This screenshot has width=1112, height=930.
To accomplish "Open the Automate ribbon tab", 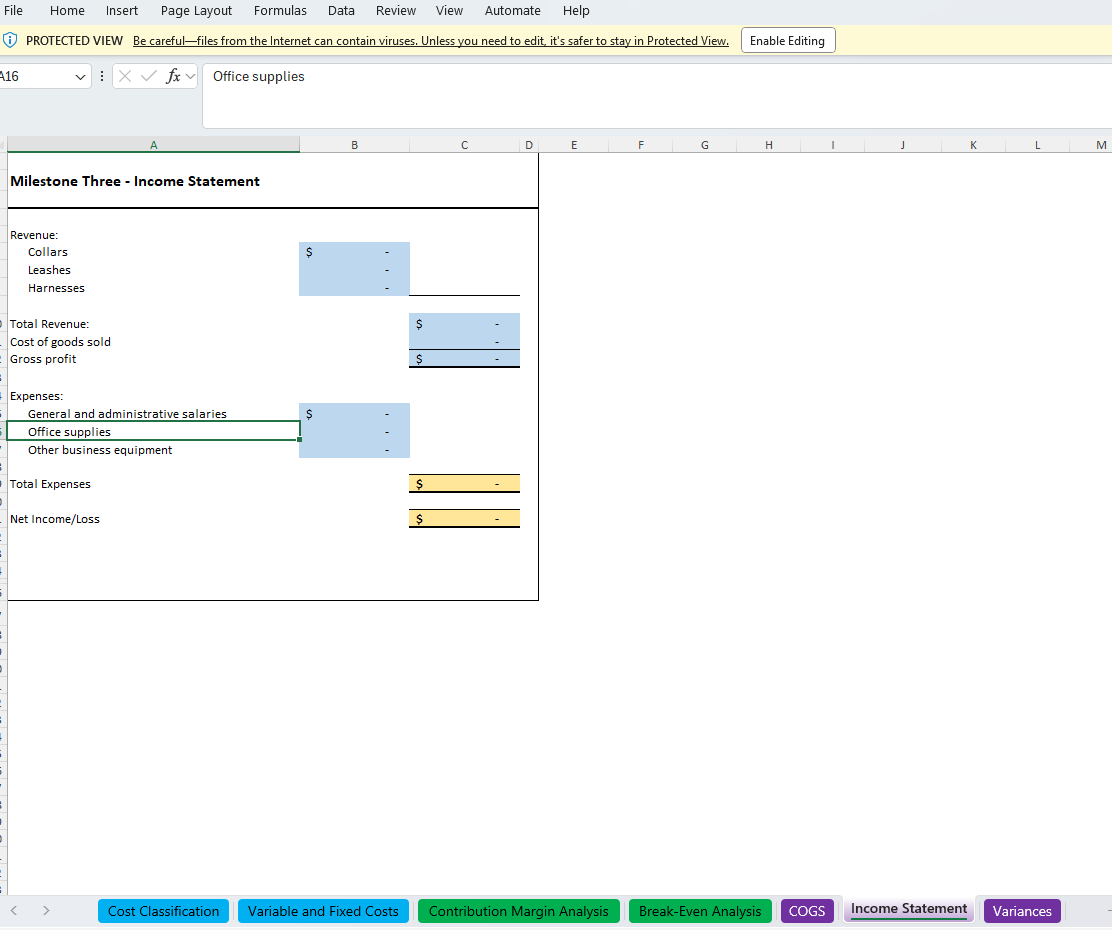I will coord(513,11).
